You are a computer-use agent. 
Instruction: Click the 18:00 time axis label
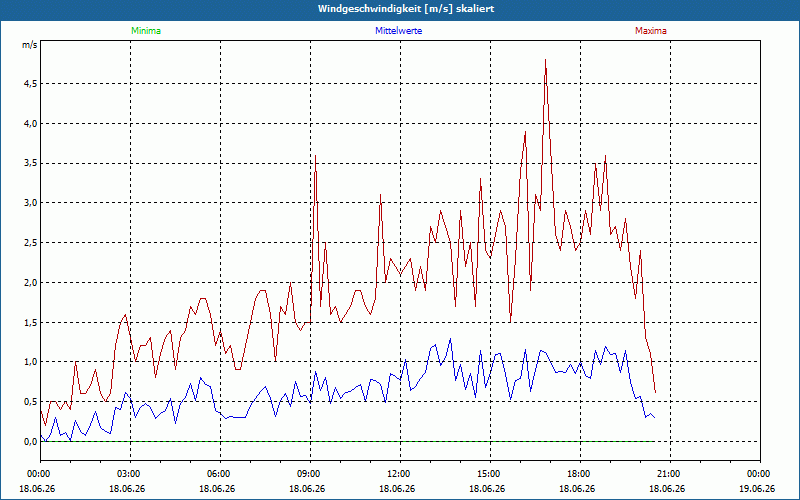[x=581, y=474]
